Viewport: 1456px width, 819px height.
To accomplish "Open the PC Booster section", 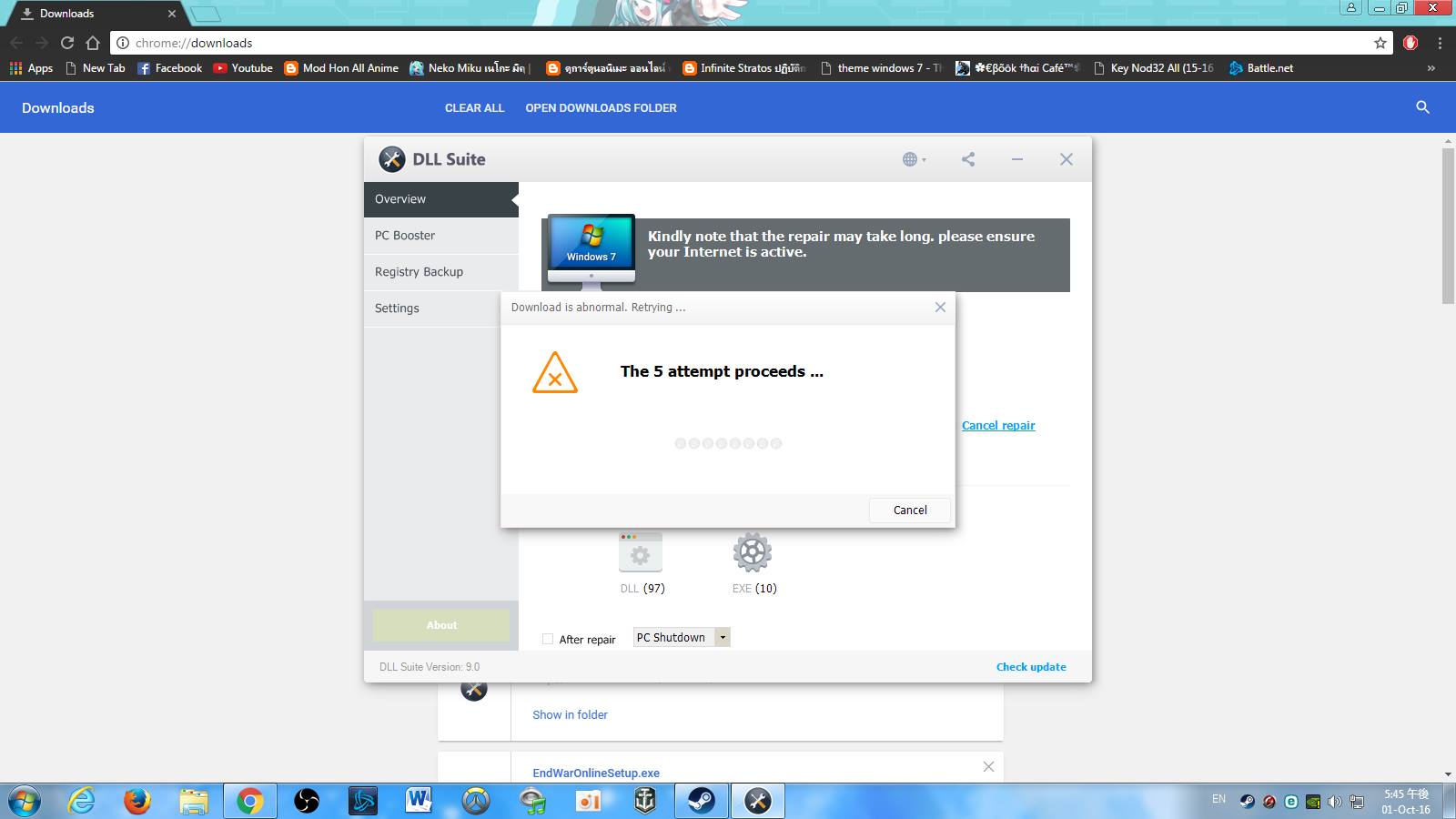I will 441,236.
